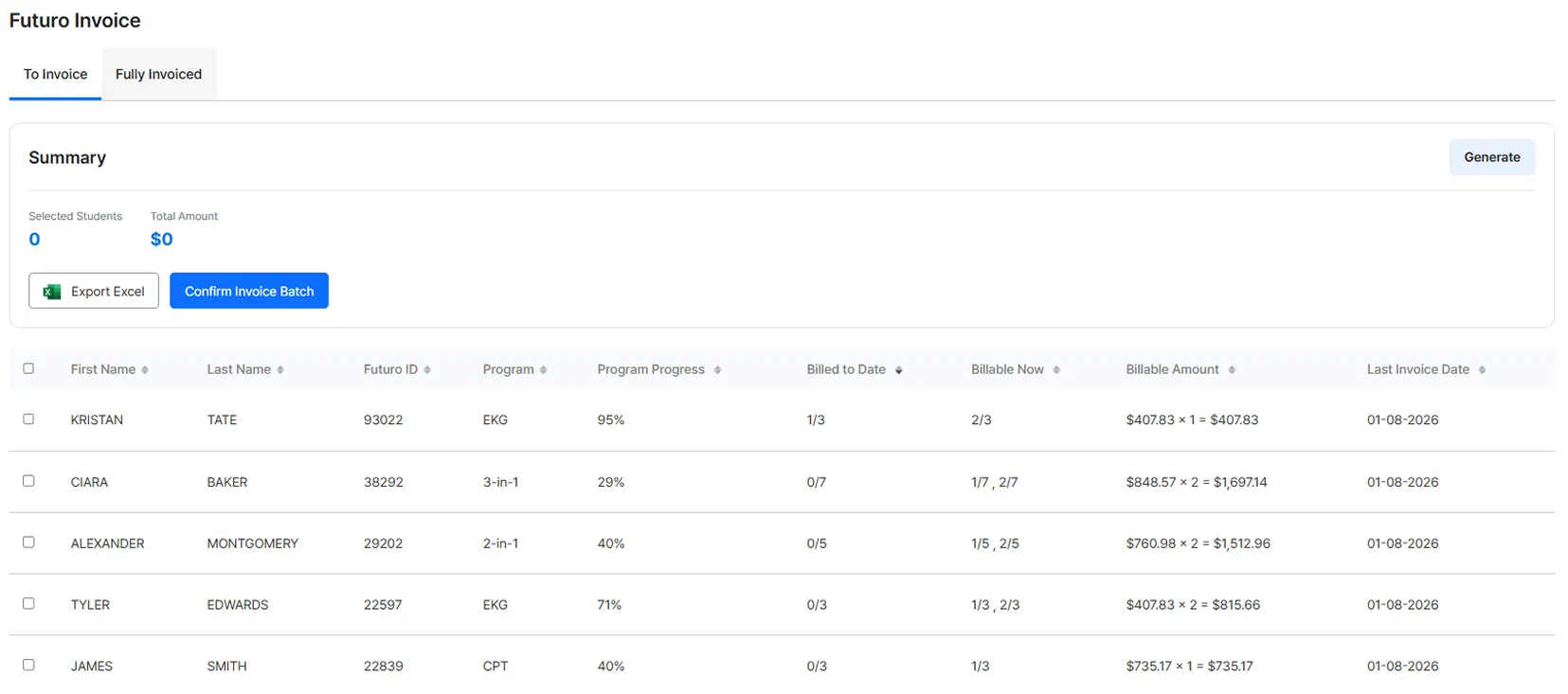The height and width of the screenshot is (694, 1568).
Task: Sort table using Futuro ID arrows
Action: tap(427, 370)
